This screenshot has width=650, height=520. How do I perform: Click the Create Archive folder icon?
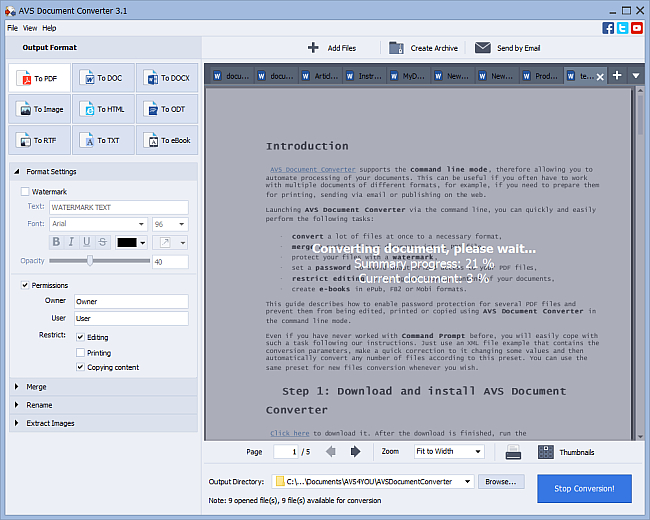pyautogui.click(x=396, y=48)
